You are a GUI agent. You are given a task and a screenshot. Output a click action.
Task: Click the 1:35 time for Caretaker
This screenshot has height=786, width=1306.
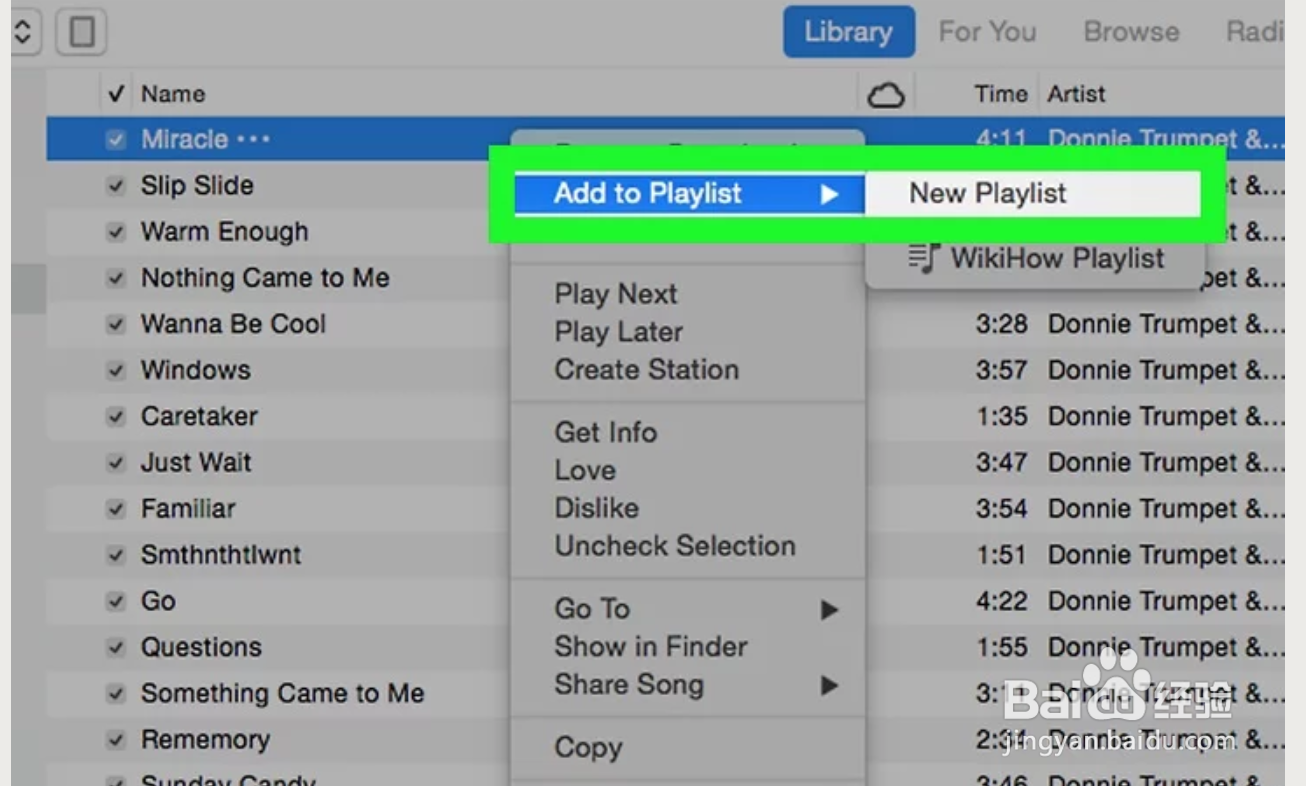point(1001,416)
